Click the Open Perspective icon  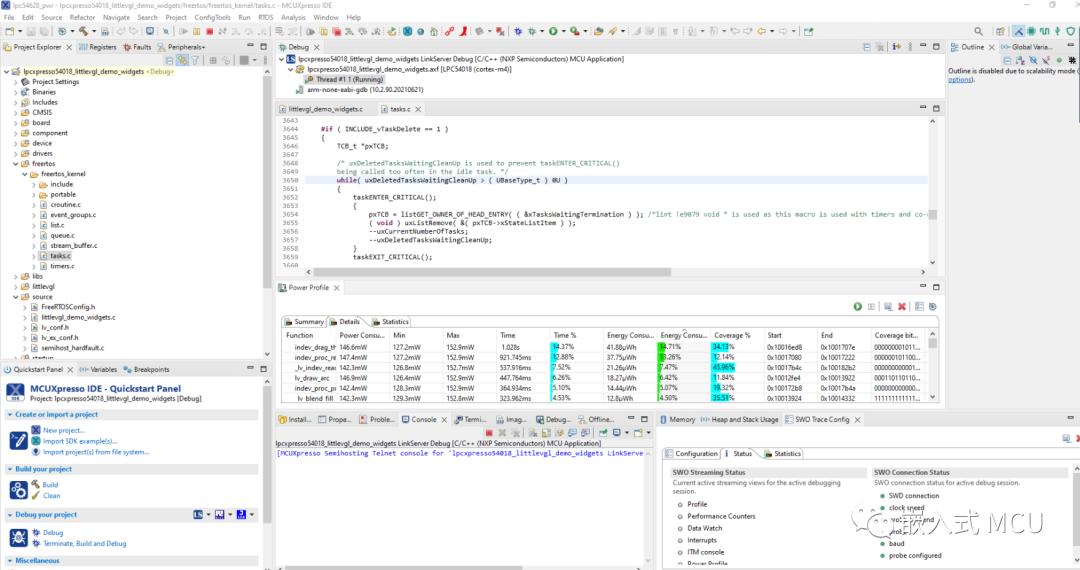pos(1000,31)
